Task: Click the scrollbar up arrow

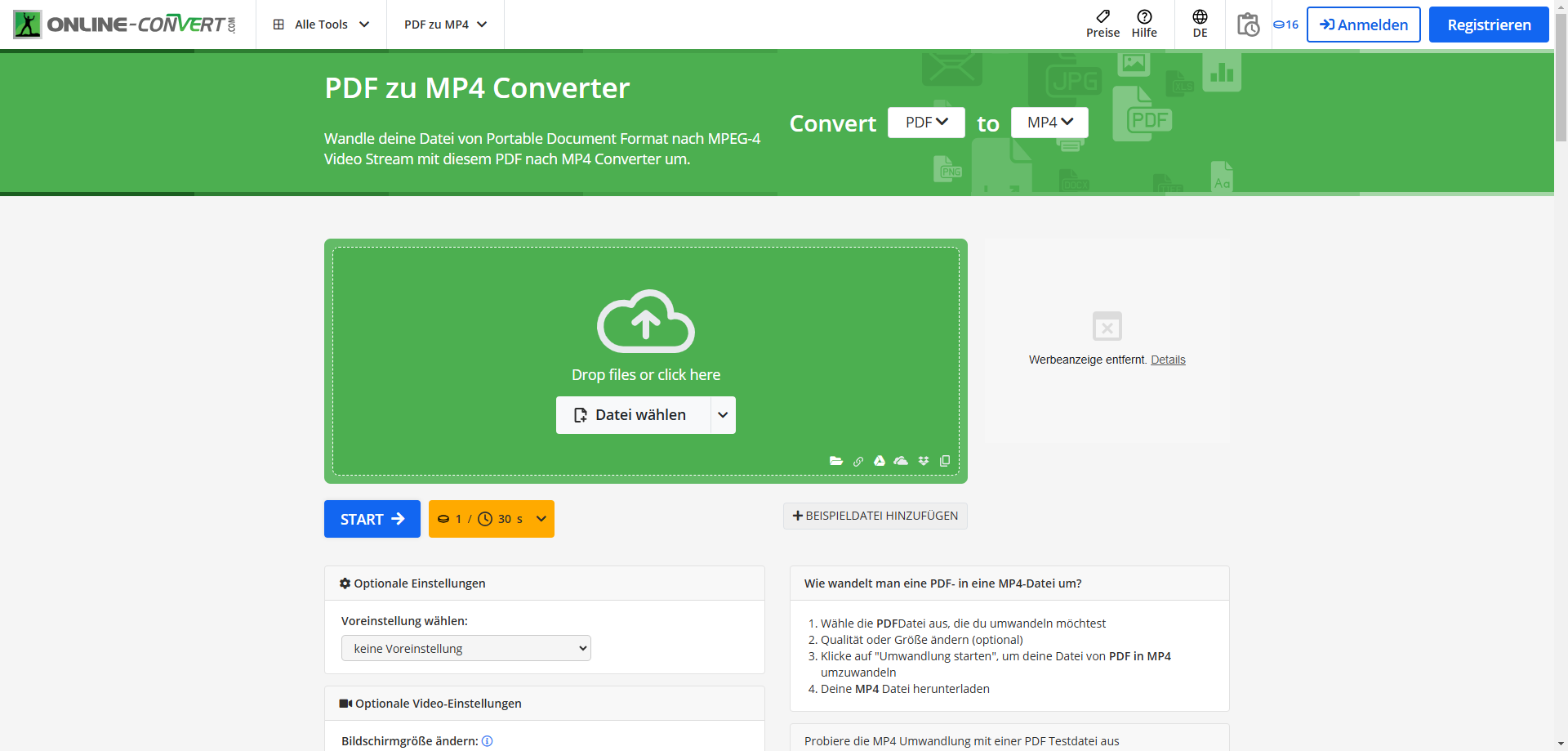Action: (1561, 7)
